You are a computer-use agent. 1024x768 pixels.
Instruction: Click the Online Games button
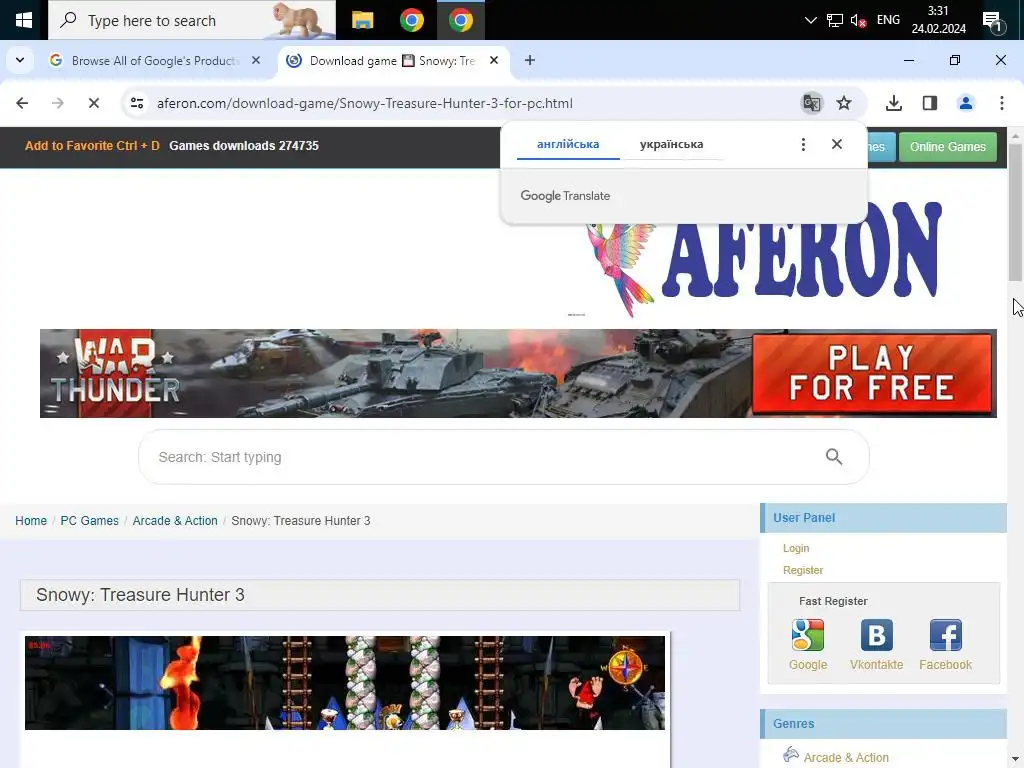coord(948,147)
